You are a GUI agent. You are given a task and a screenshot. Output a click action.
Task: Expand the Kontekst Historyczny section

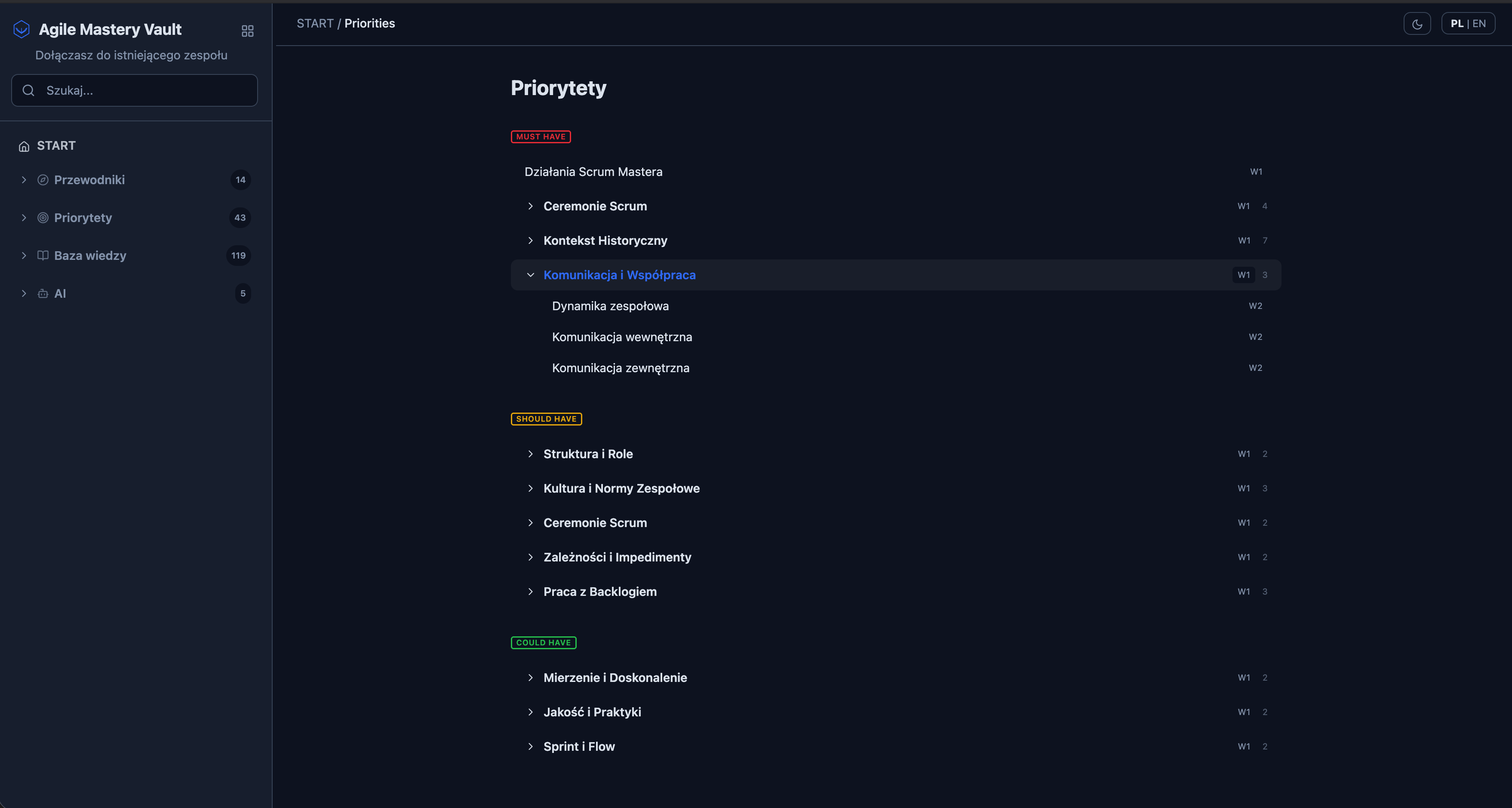pos(531,241)
